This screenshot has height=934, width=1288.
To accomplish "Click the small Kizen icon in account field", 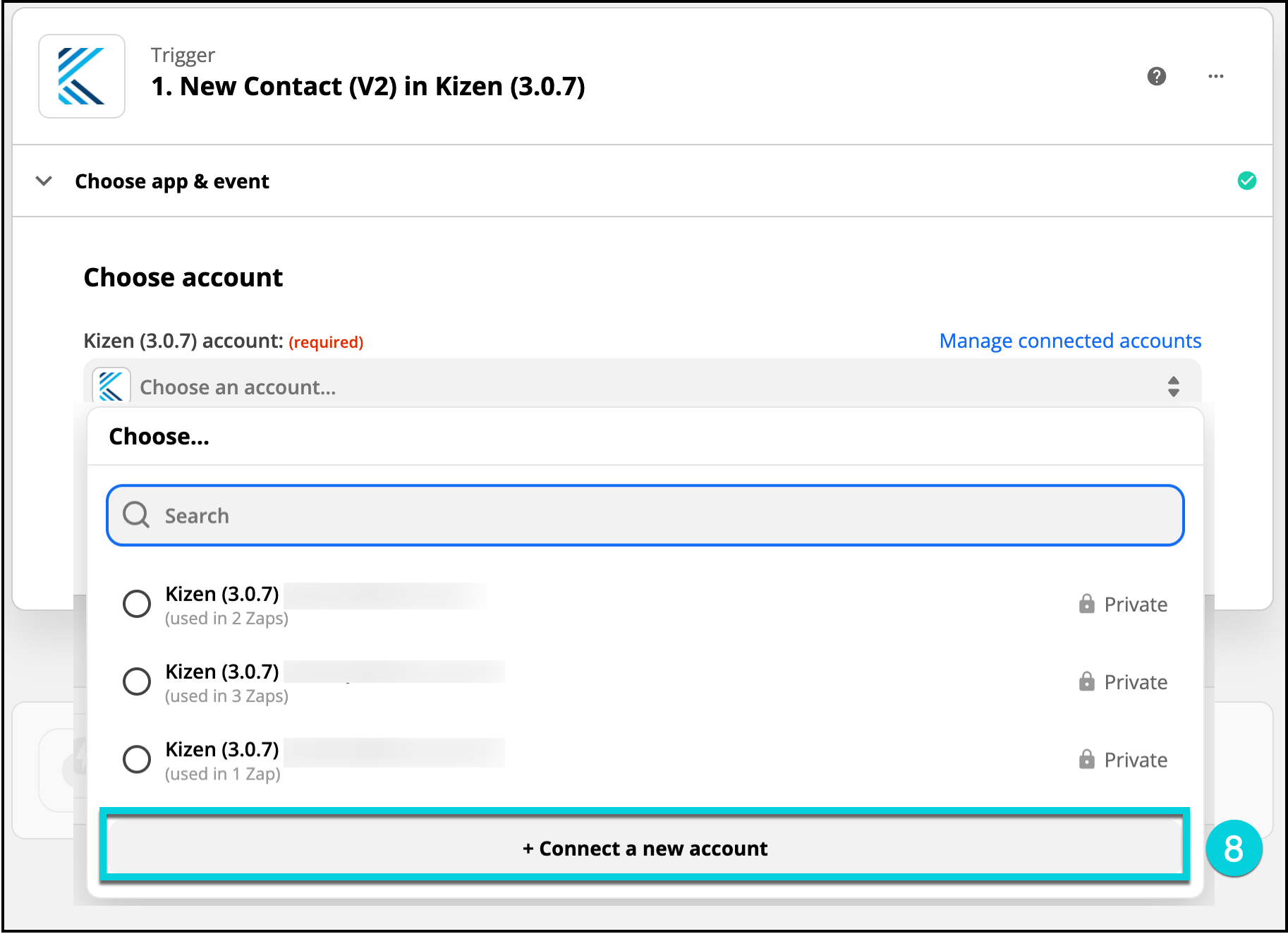I will [x=111, y=386].
